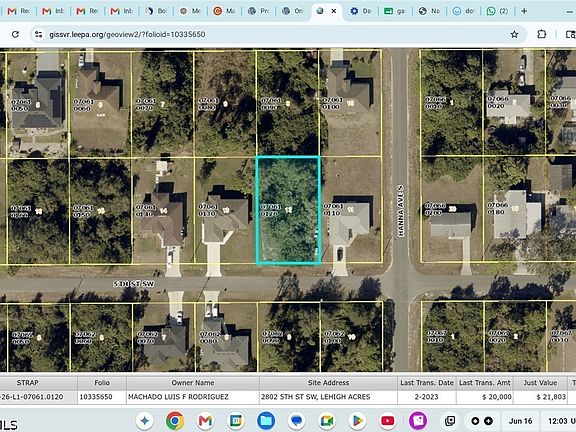
Task: Click owner MACHADO LUIS F RODRIGUEZ cell
Action: 192,397
